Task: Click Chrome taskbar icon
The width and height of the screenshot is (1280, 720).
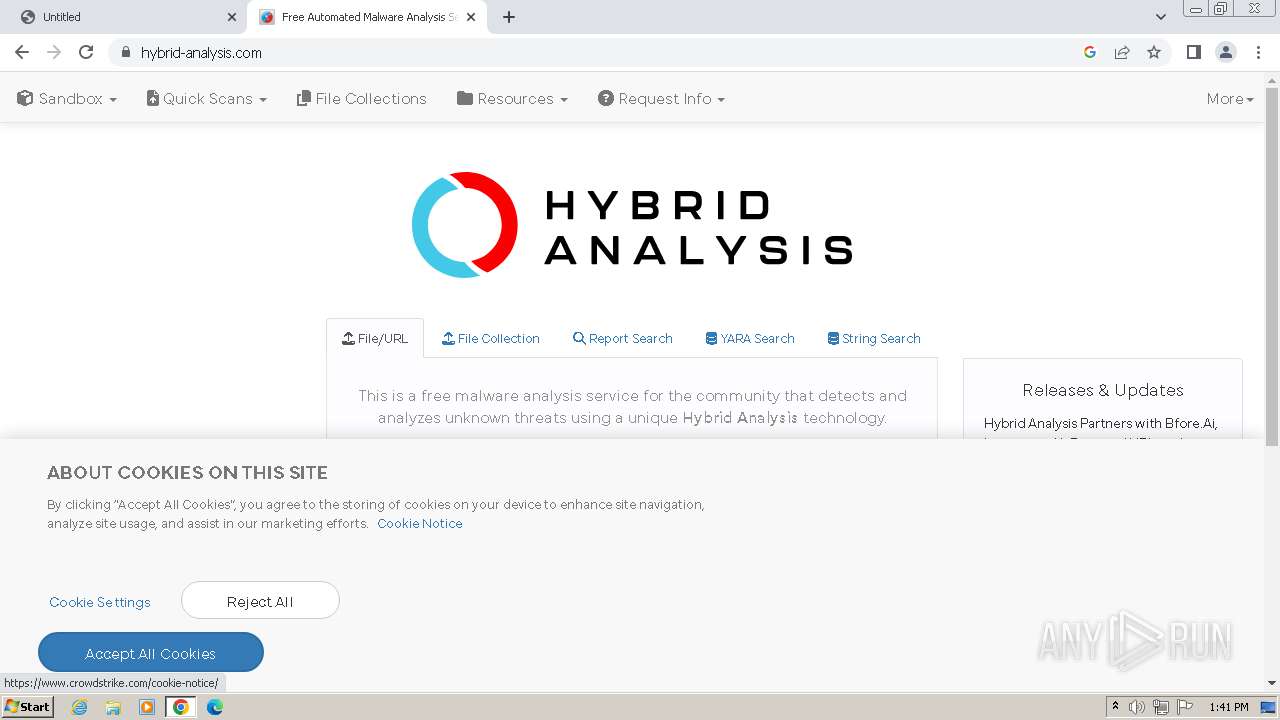Action: pos(181,707)
